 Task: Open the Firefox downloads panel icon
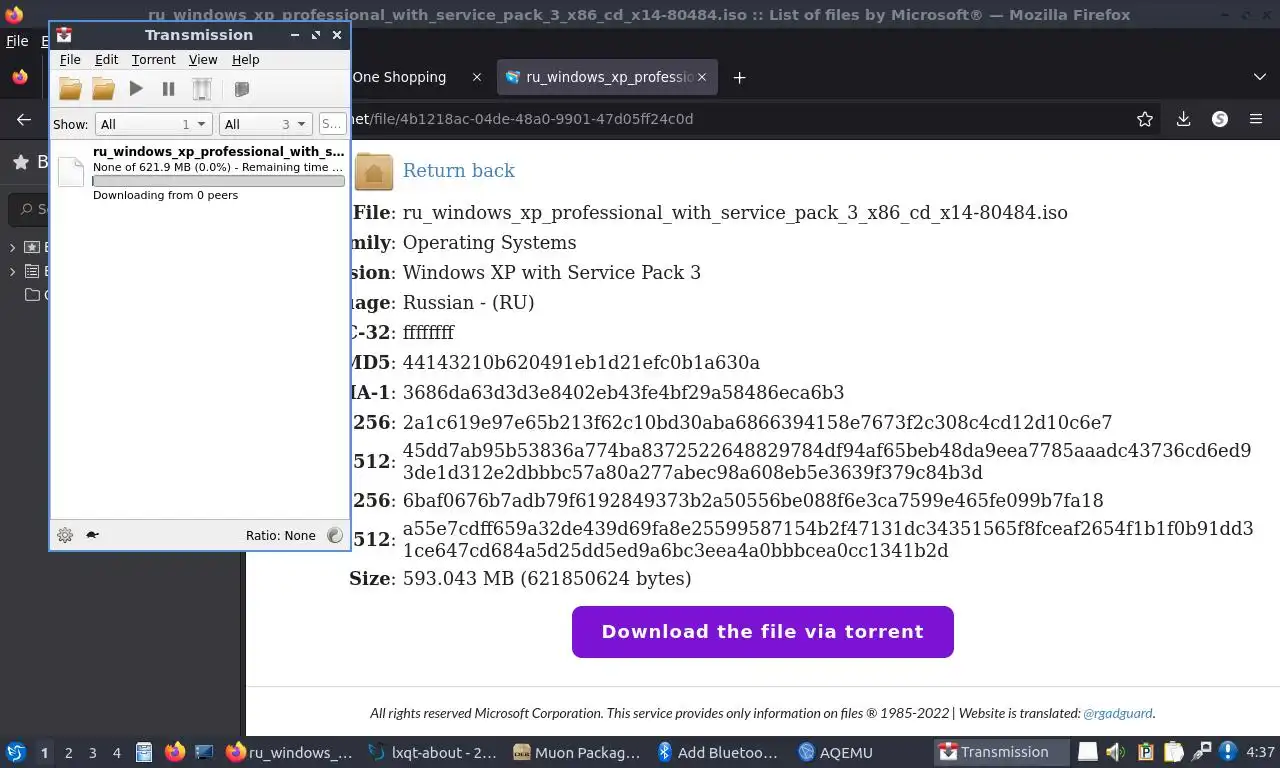click(x=1183, y=119)
